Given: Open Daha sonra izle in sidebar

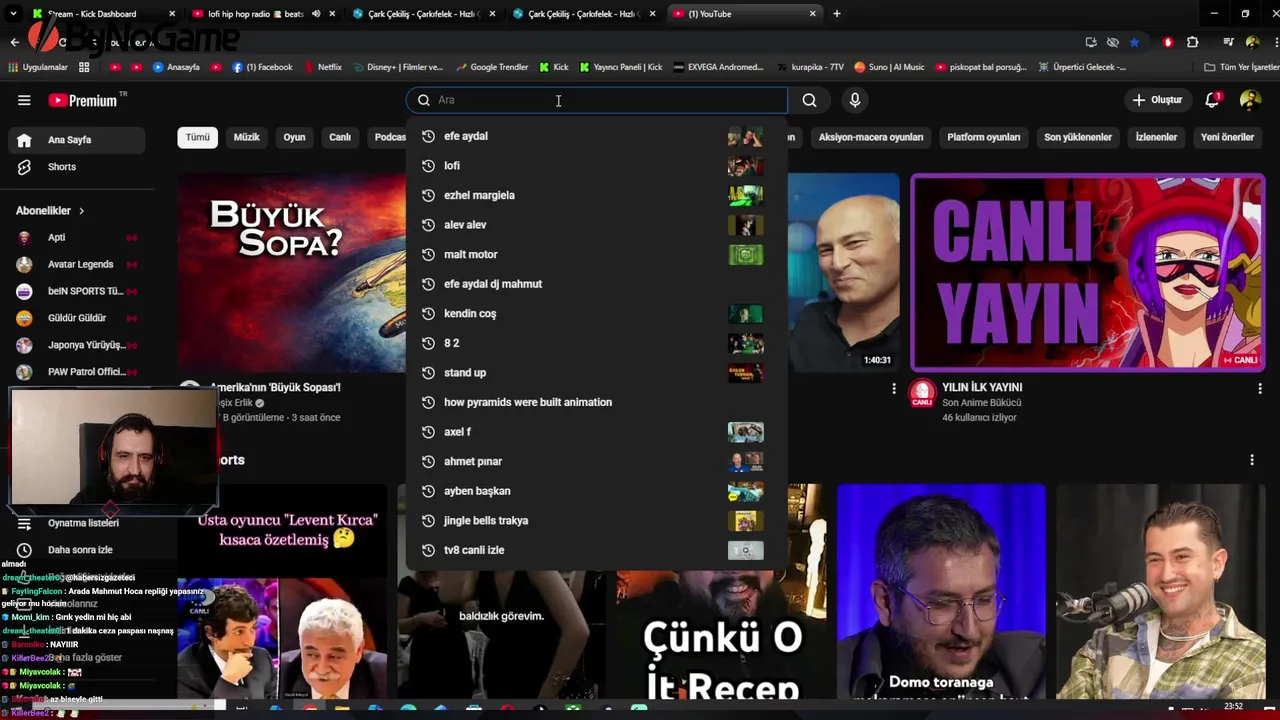Looking at the screenshot, I should (77, 550).
